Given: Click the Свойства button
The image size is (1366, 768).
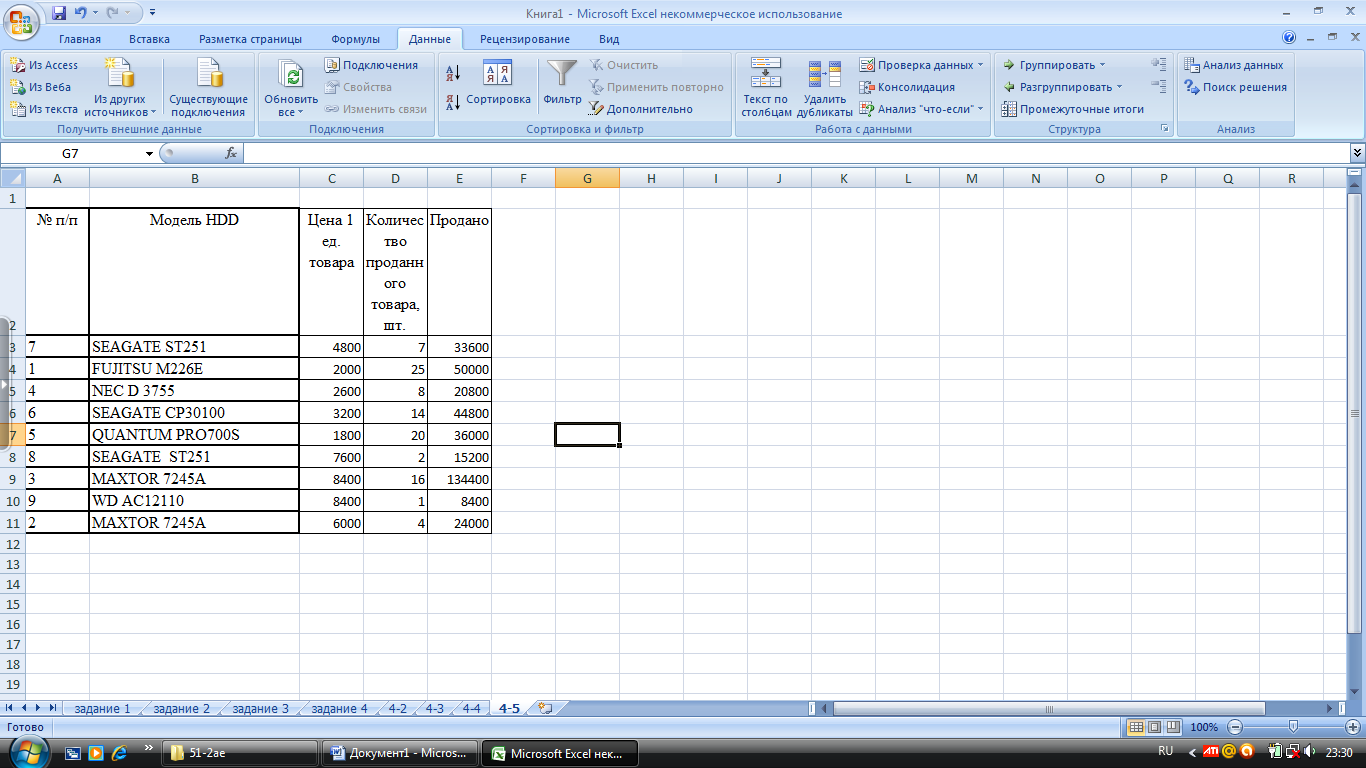Looking at the screenshot, I should (x=359, y=87).
